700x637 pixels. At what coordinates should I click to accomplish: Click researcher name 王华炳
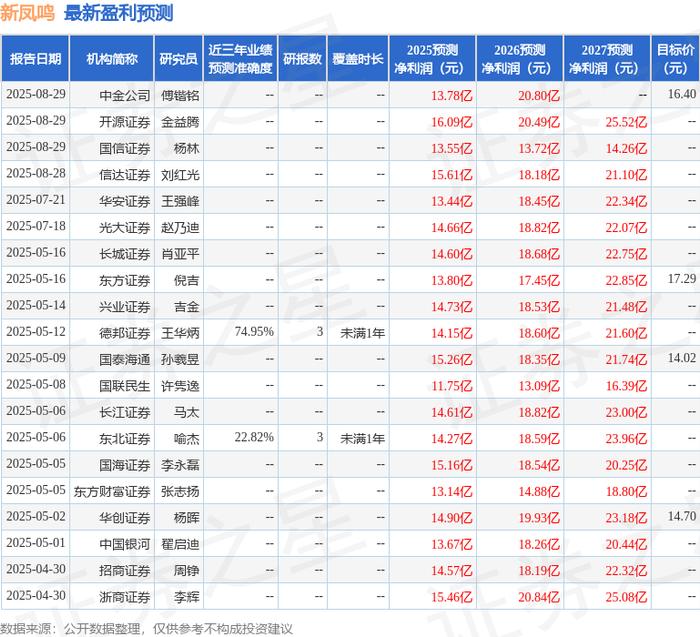point(180,333)
